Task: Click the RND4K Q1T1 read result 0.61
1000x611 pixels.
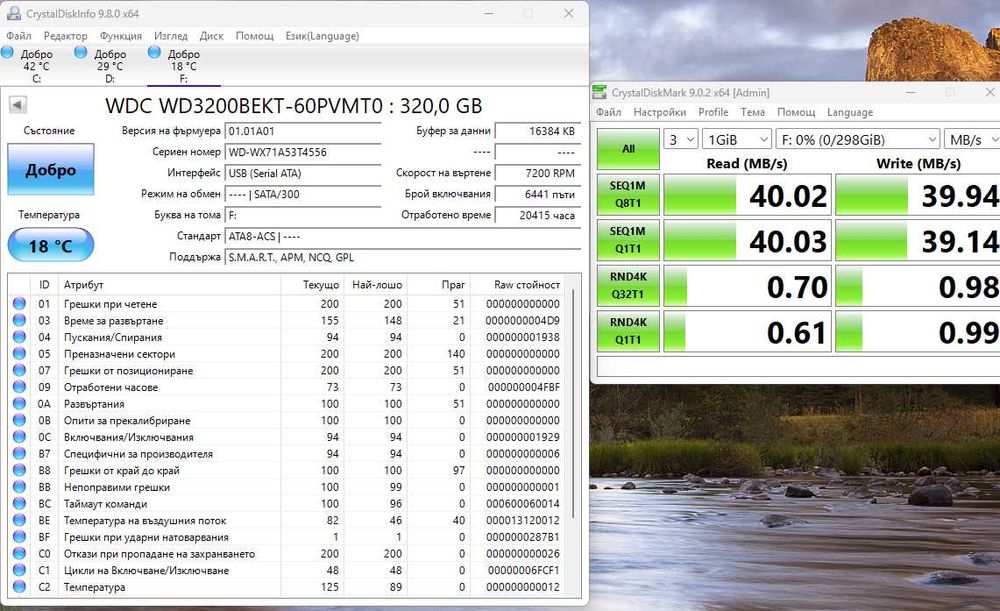Action: pos(747,331)
